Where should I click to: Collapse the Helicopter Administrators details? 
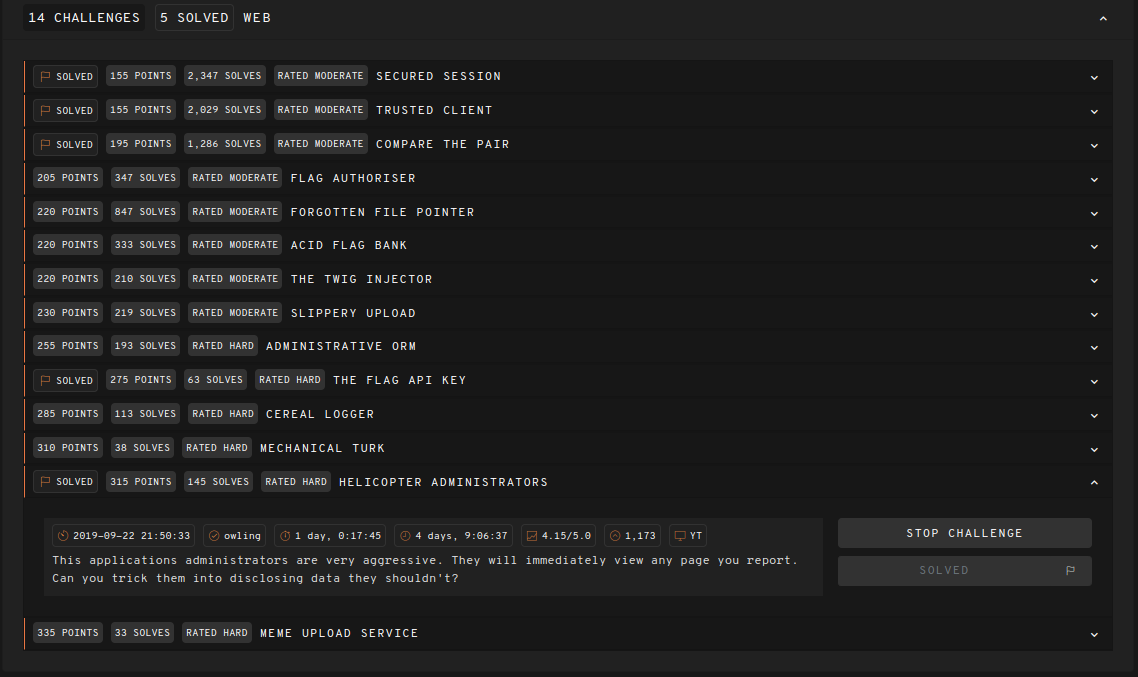1093,481
